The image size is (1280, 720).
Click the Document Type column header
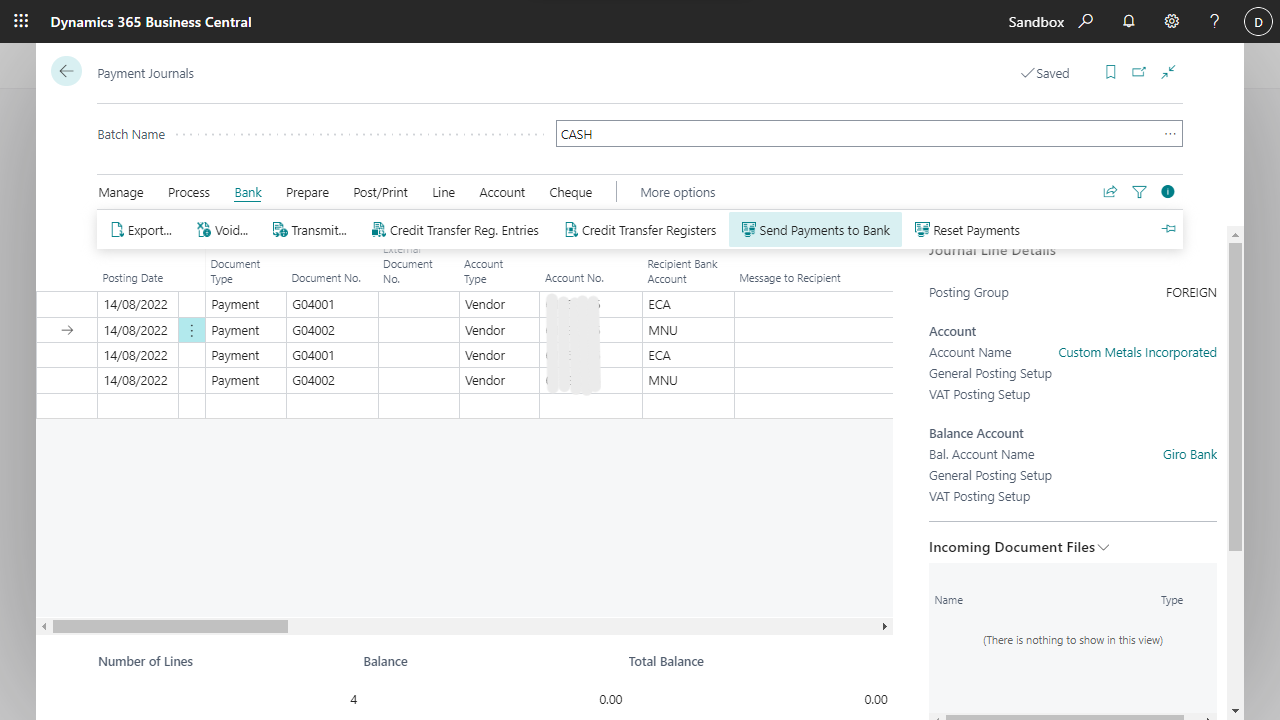[236, 271]
